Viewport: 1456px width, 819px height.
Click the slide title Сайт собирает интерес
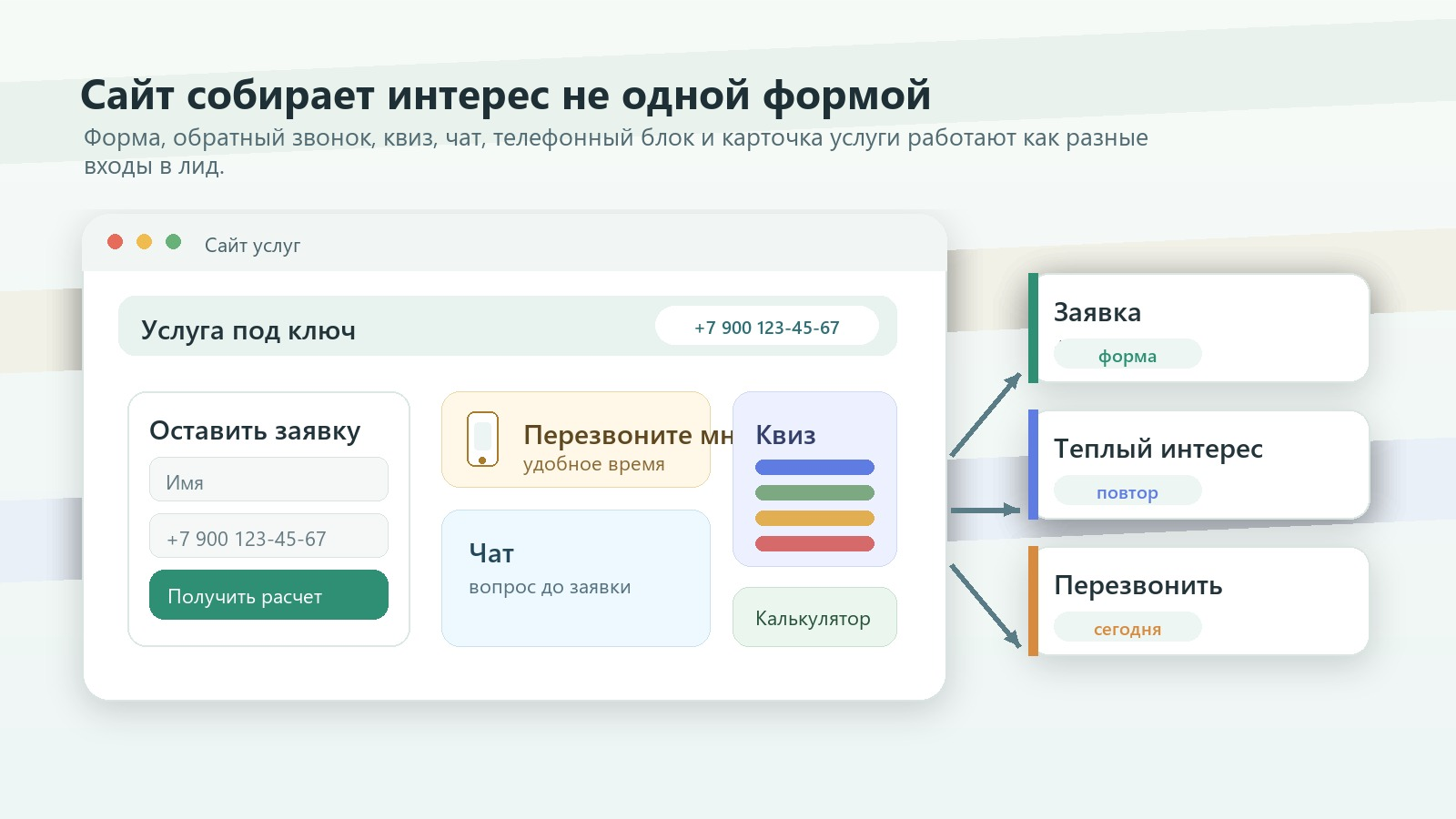coord(505,95)
